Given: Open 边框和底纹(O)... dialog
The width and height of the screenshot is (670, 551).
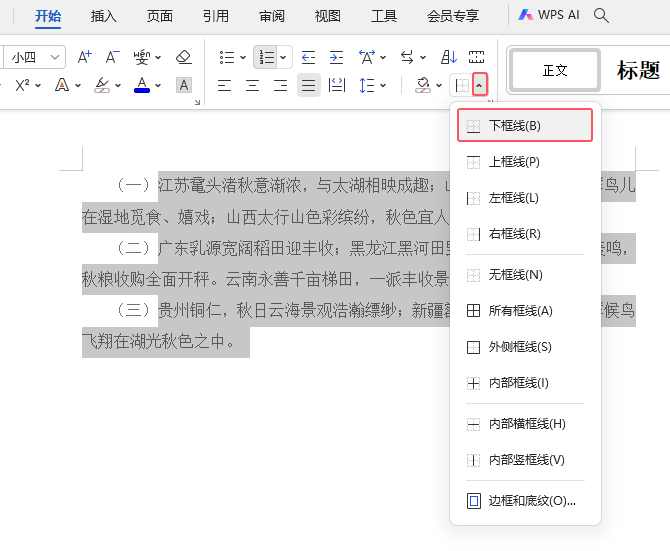Looking at the screenshot, I should (525, 501).
